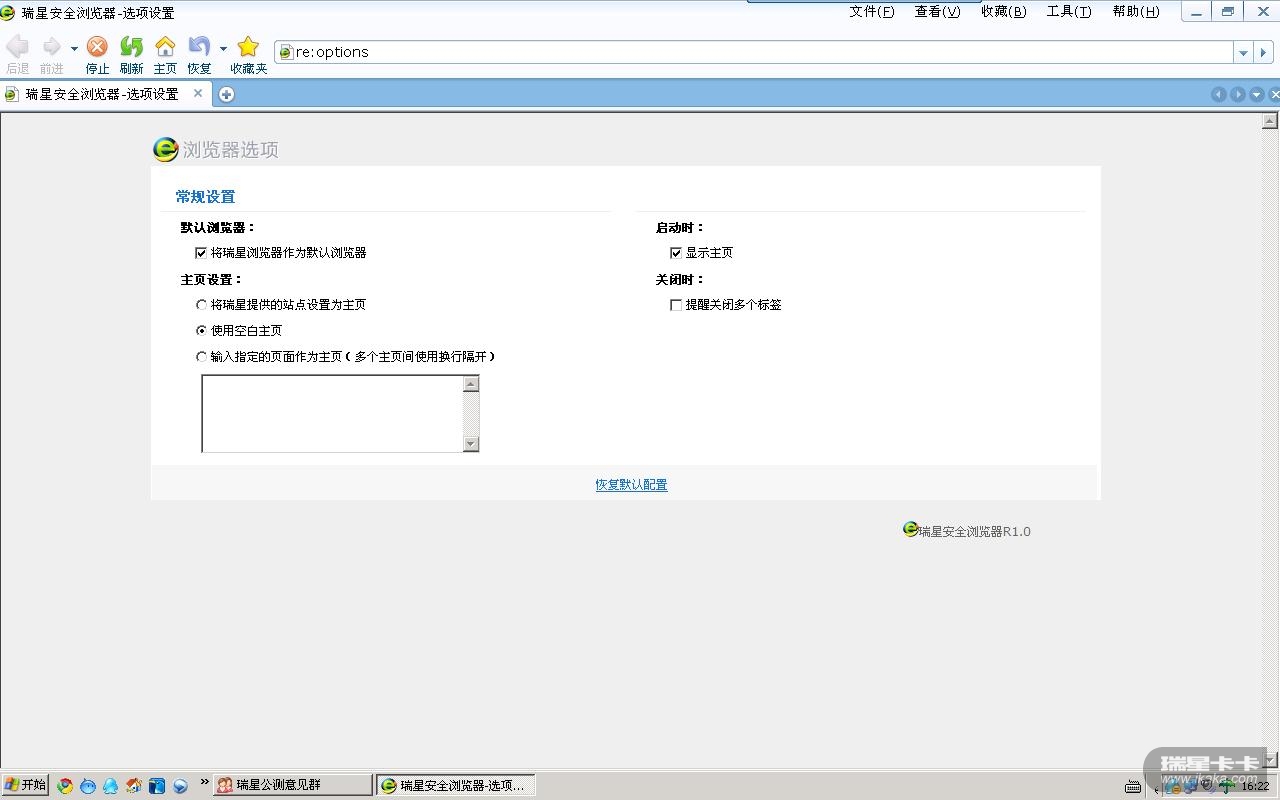Open the 收藏(B) menu
Screen dimensions: 1280x800
[x=1003, y=12]
